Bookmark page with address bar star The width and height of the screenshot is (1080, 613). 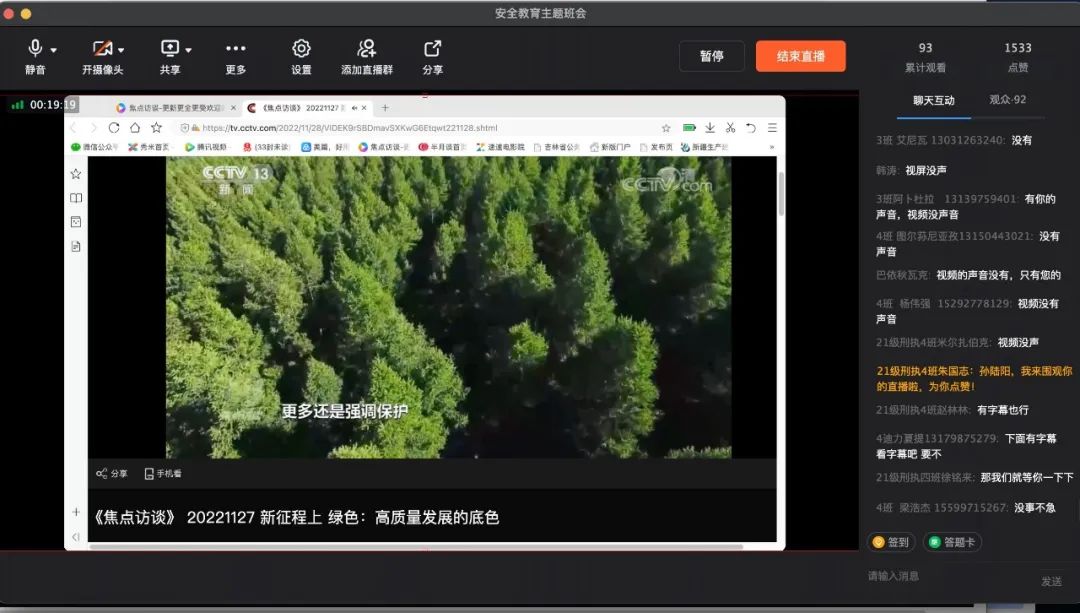(666, 128)
